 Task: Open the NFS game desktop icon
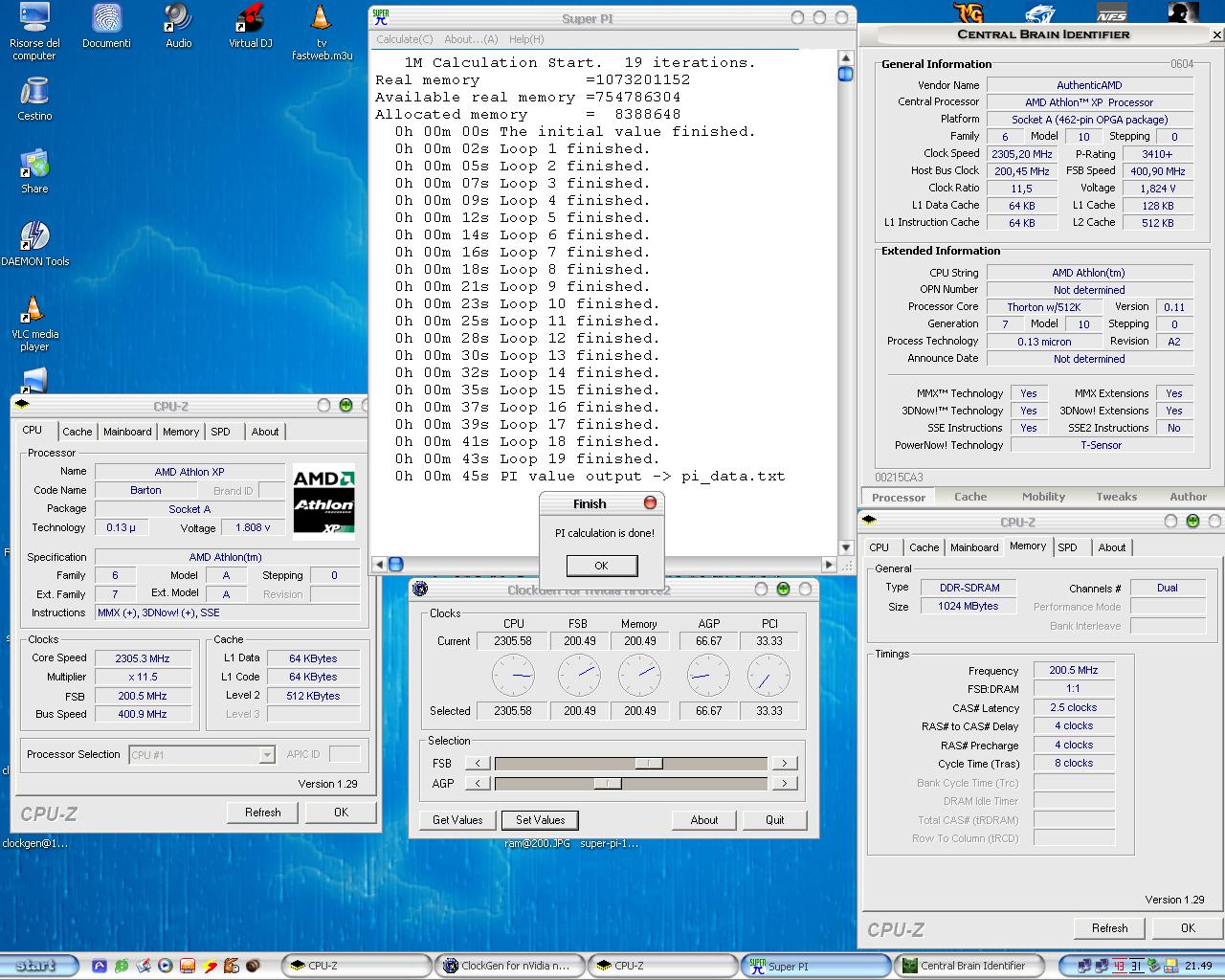[1111, 11]
